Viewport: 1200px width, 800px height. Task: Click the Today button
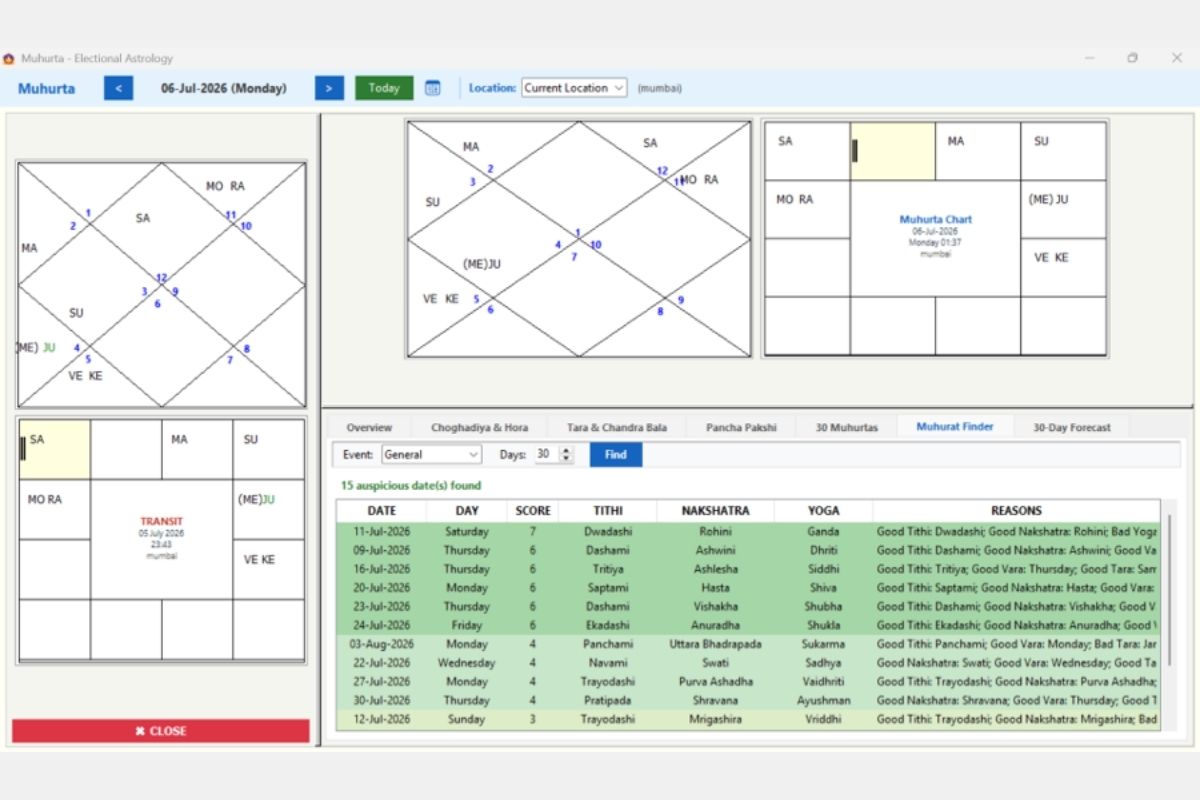(x=384, y=88)
